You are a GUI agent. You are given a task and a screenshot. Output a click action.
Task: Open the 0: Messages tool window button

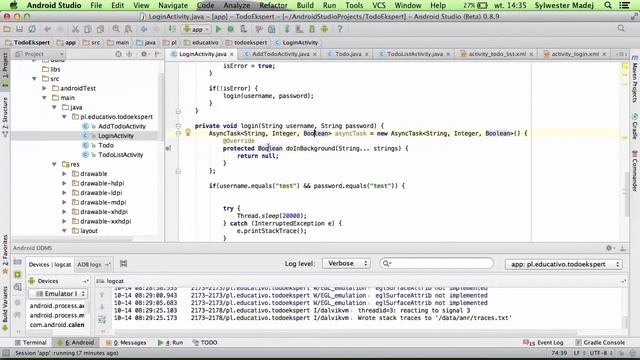pos(126,342)
